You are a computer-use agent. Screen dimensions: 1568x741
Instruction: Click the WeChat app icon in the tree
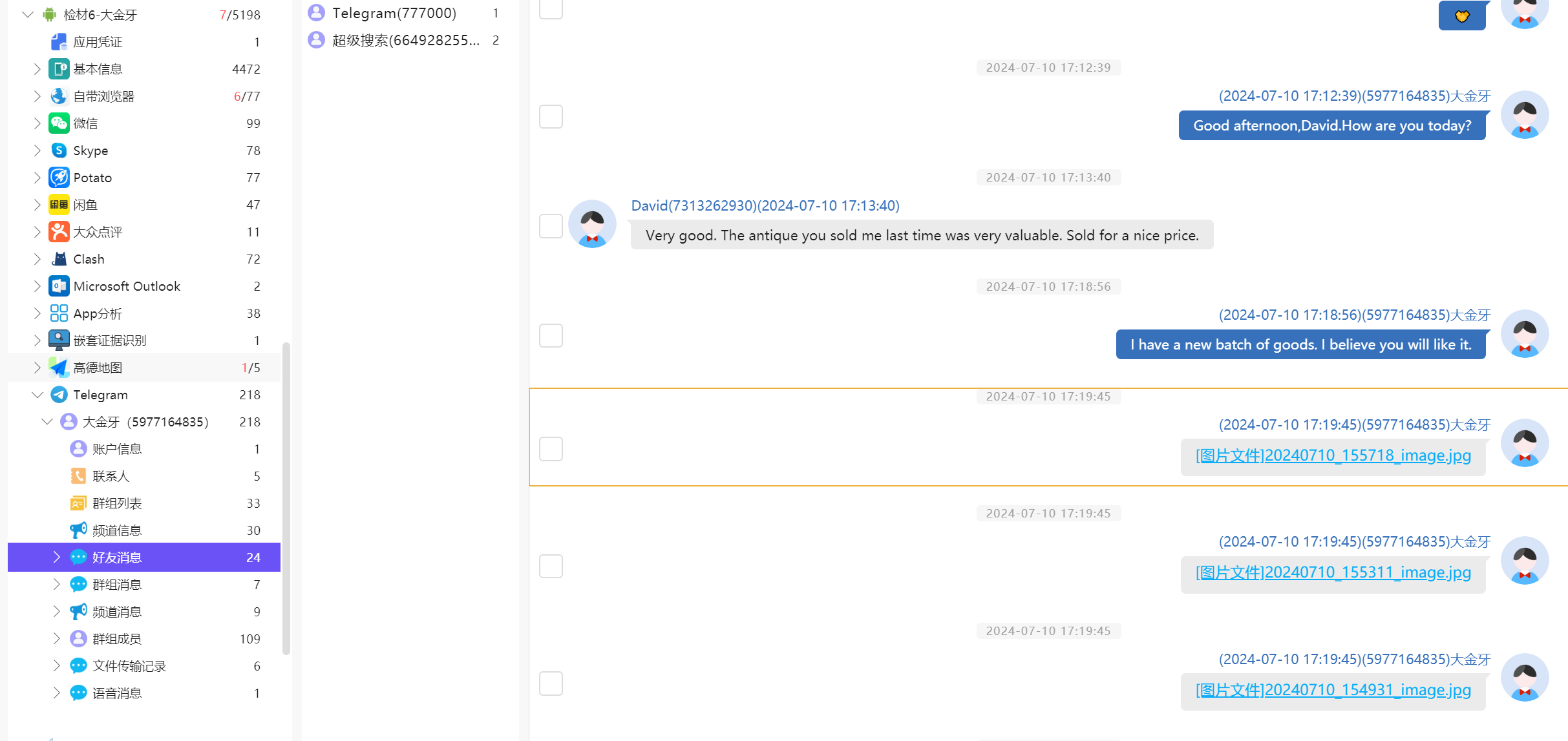coord(59,123)
